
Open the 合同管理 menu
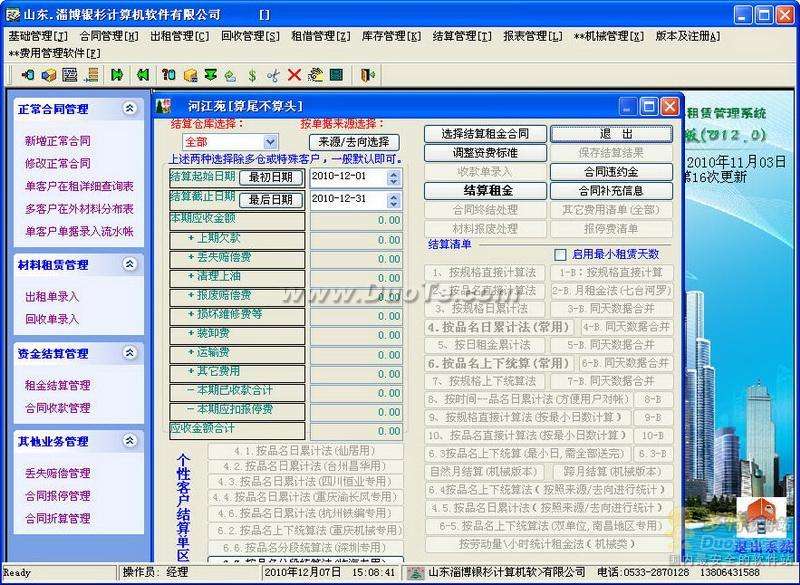[109, 36]
